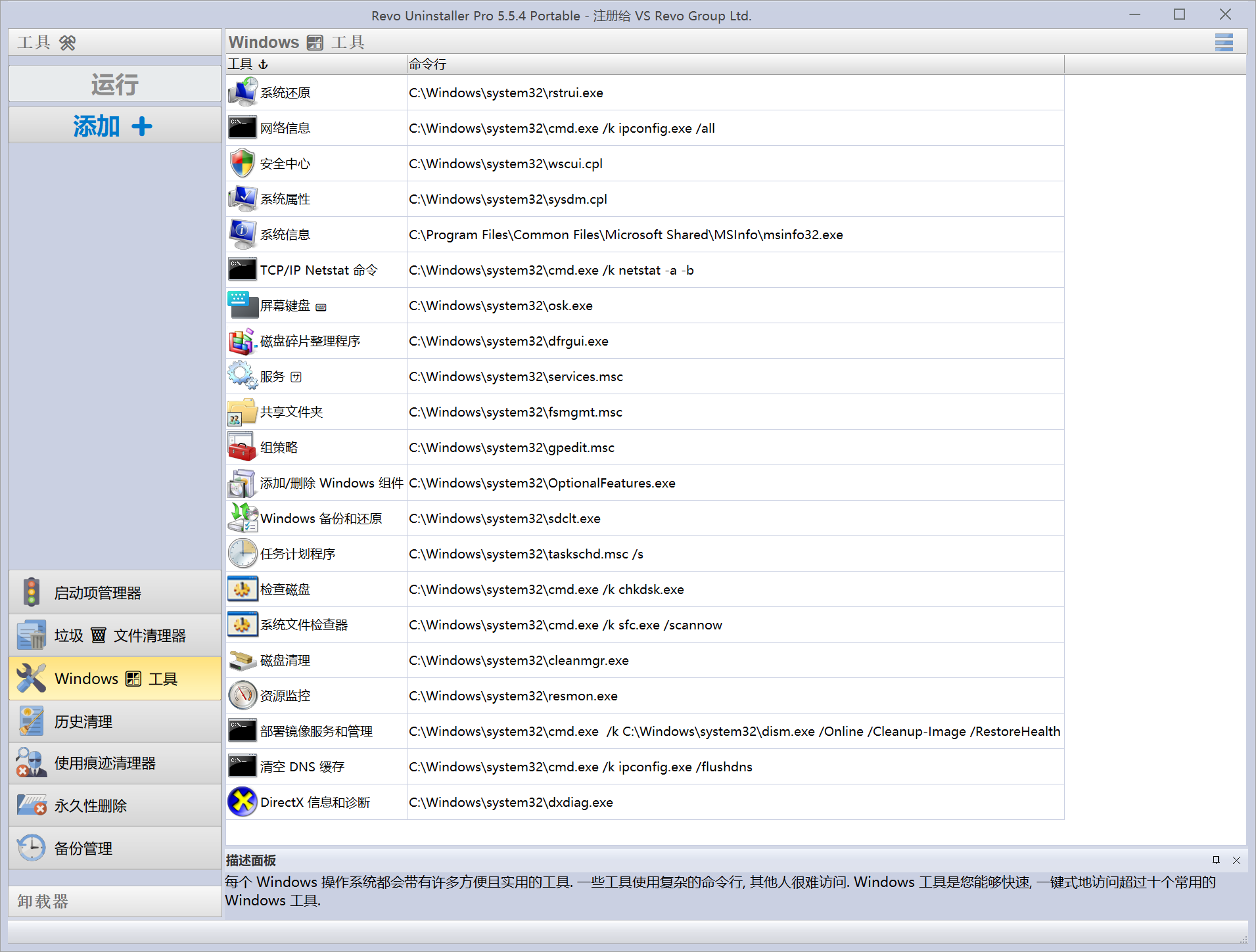This screenshot has height=952, width=1256.
Task: Select the fsmgmt.msc command cell
Action: point(735,412)
